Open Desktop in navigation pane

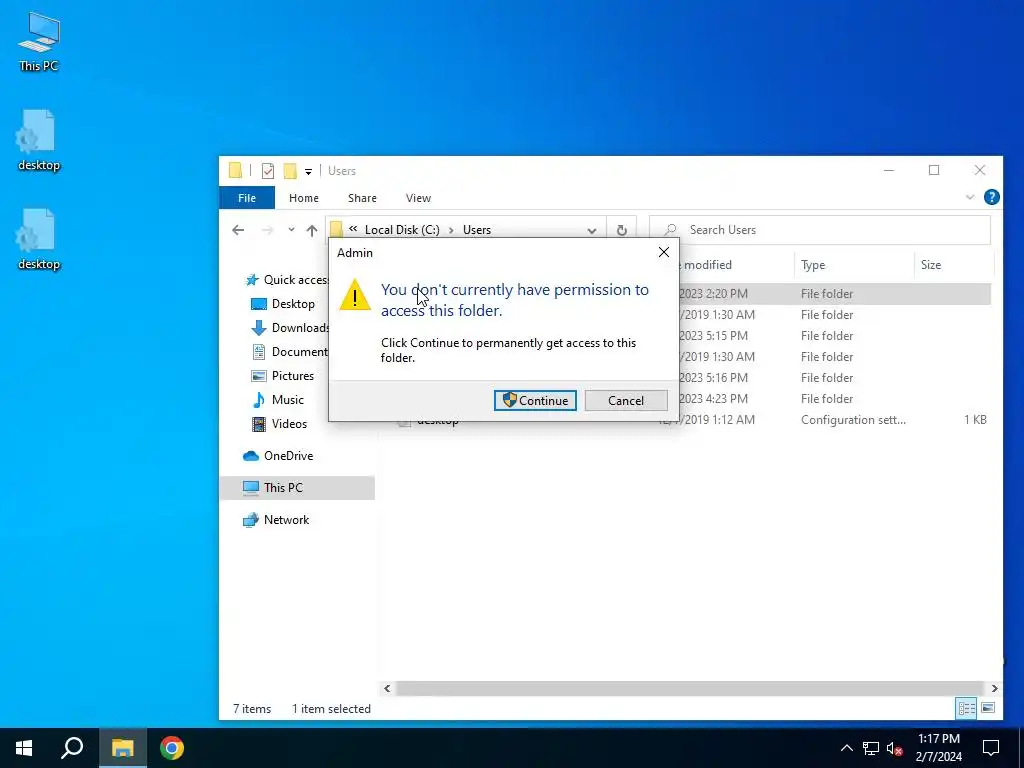283,304
